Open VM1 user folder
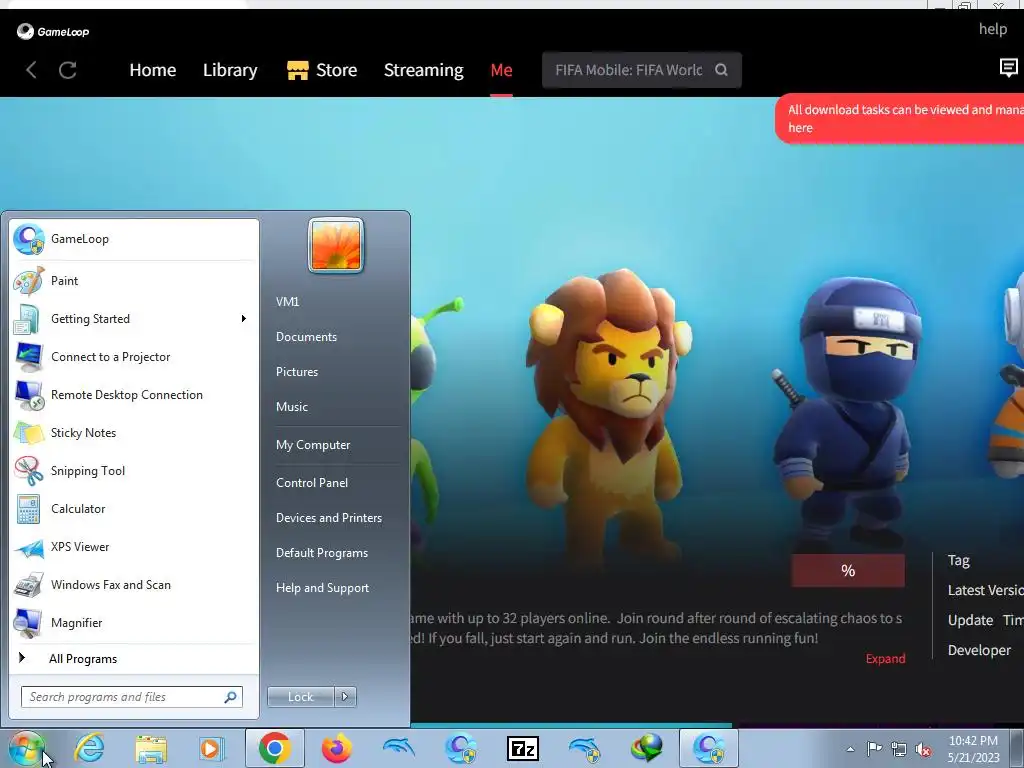Image resolution: width=1024 pixels, height=768 pixels. (x=287, y=302)
